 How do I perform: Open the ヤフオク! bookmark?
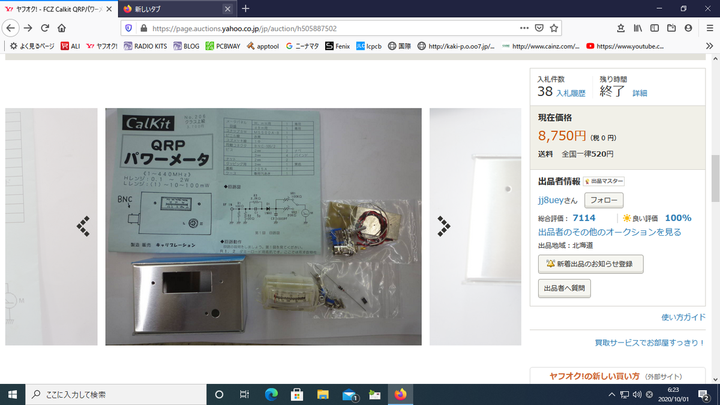pyautogui.click(x=102, y=46)
